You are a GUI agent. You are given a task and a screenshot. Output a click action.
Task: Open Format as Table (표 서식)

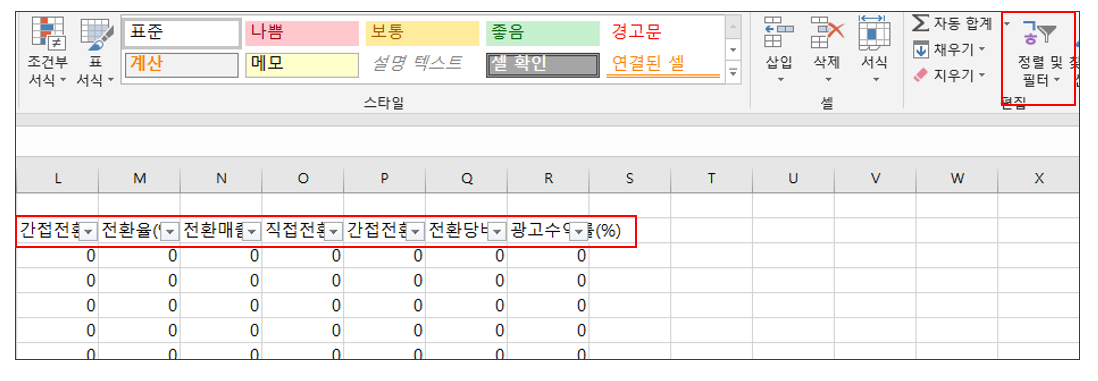pos(95,51)
